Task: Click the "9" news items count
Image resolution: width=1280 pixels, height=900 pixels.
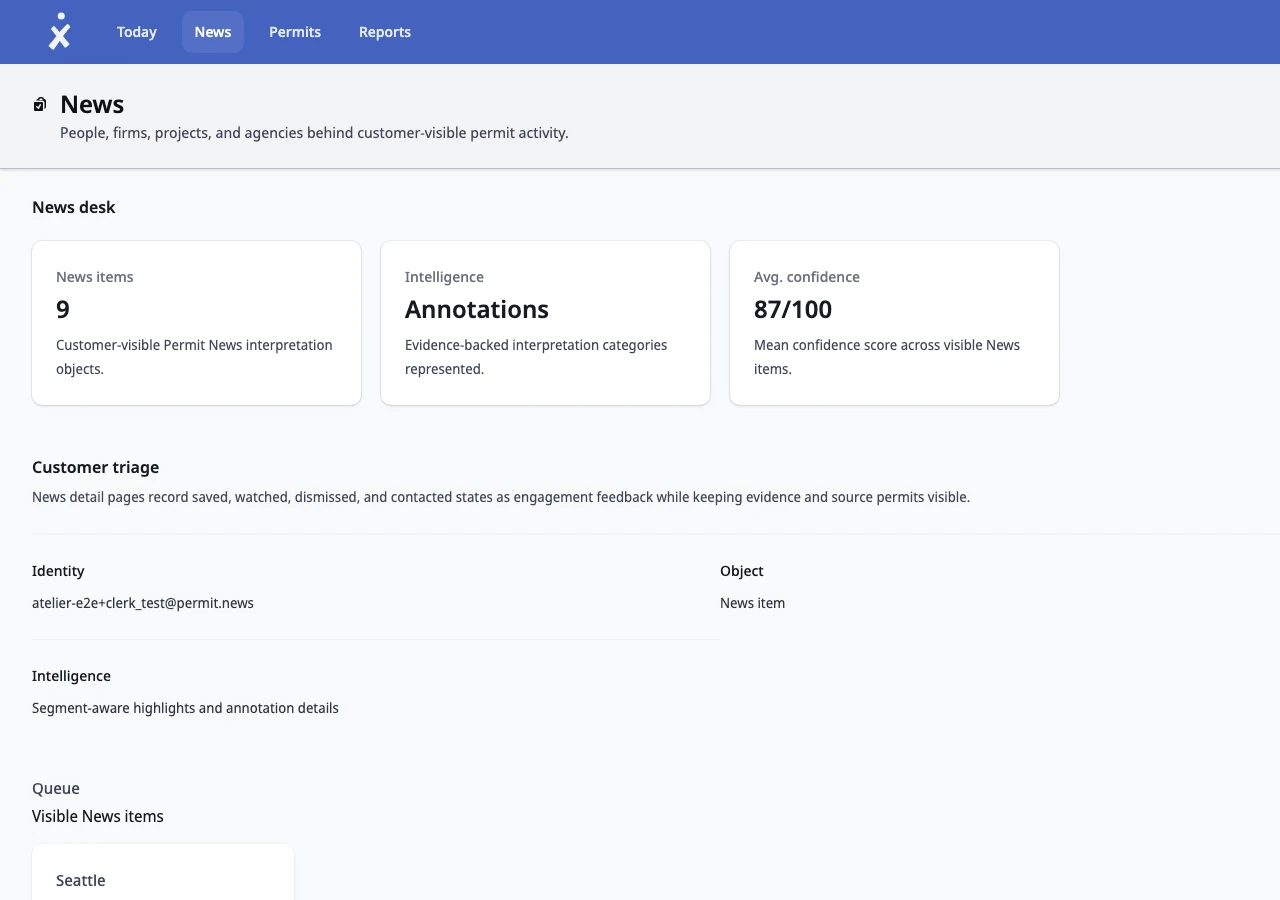Action: [x=63, y=309]
